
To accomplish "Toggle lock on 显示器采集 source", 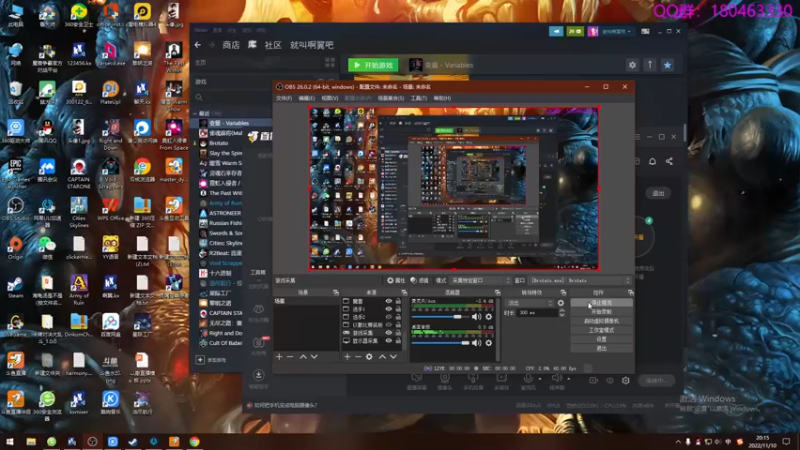I will [x=398, y=340].
